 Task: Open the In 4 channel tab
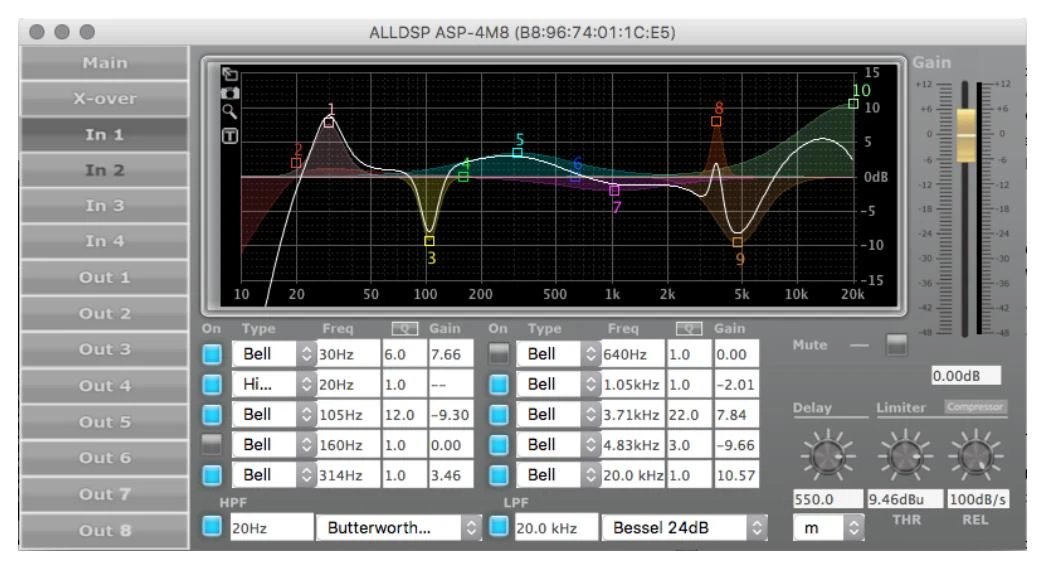[x=105, y=241]
